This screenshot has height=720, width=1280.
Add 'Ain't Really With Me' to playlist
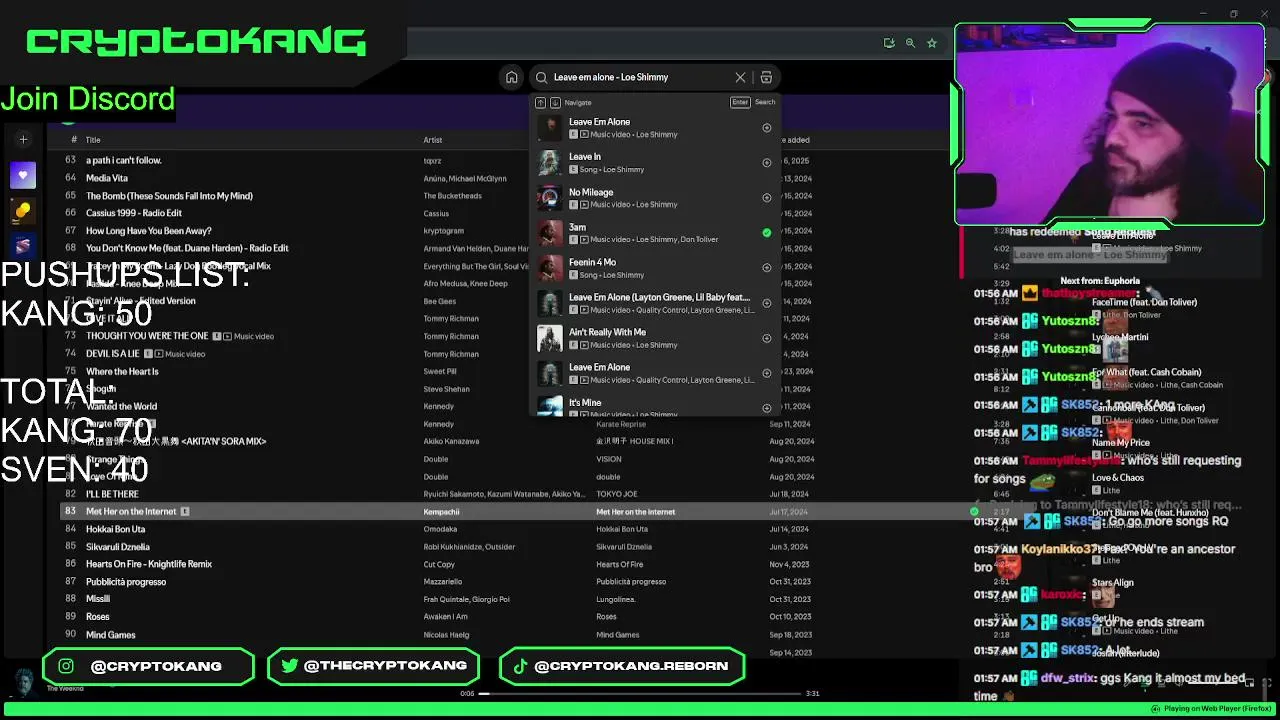(767, 338)
